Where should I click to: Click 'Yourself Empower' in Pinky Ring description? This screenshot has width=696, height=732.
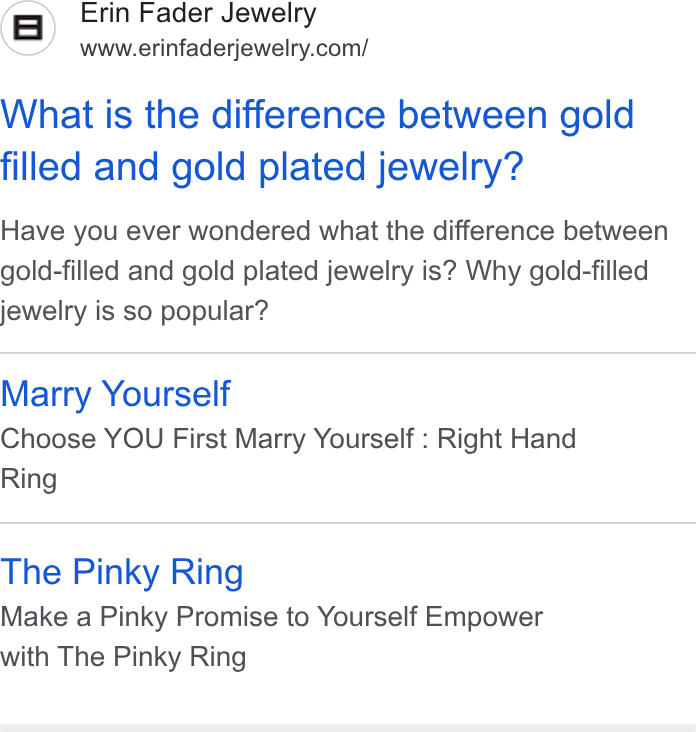coord(430,617)
